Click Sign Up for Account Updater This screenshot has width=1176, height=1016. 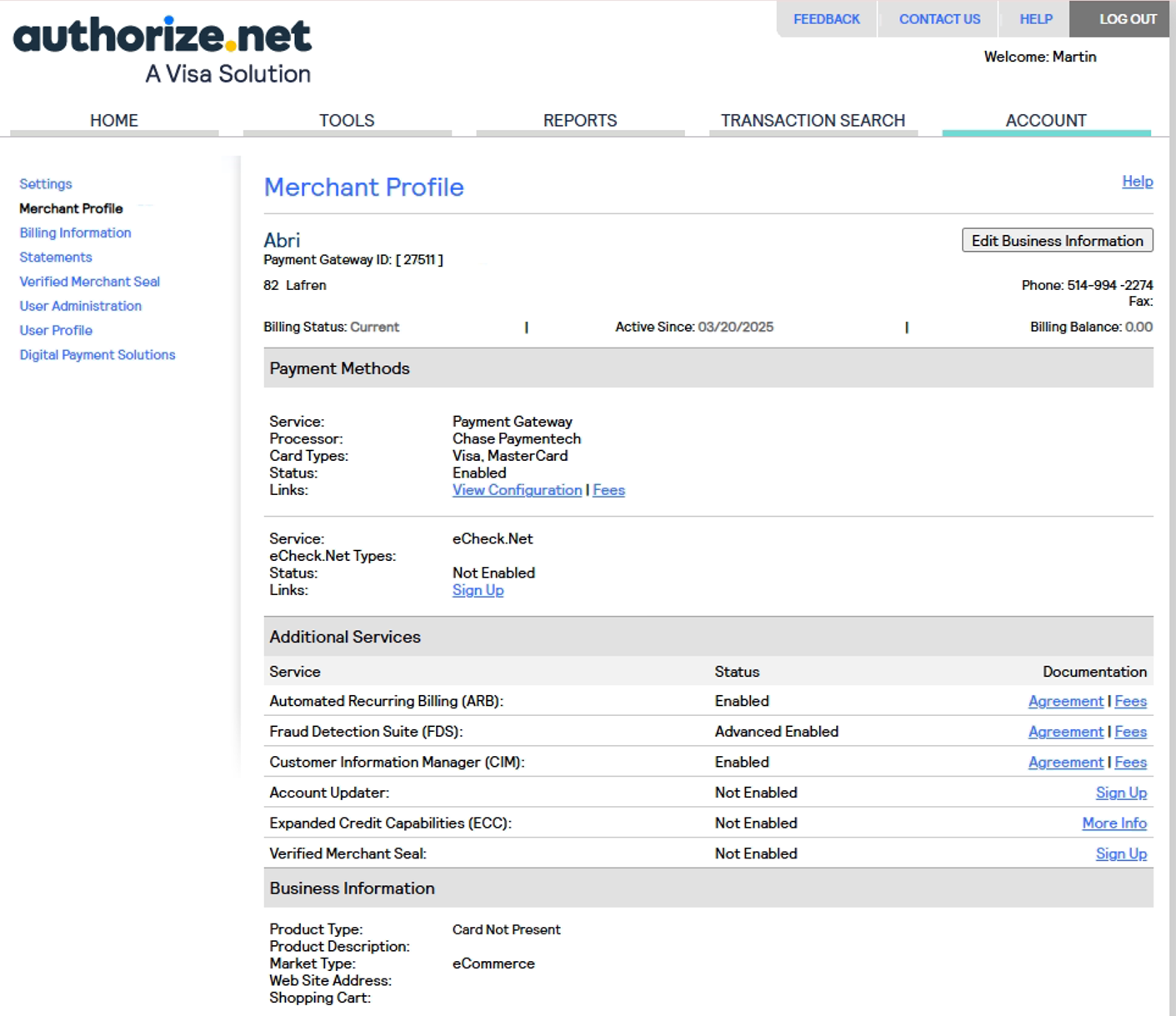1120,793
